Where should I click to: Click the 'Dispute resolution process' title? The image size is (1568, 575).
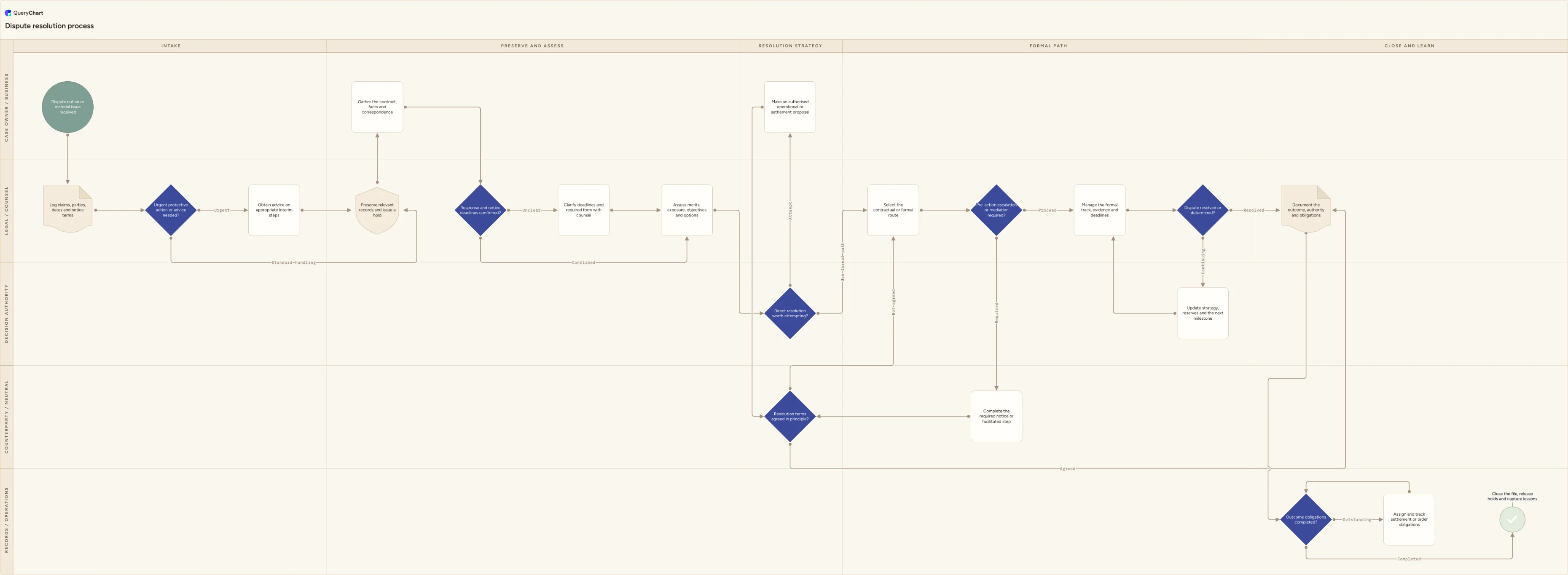[x=49, y=26]
